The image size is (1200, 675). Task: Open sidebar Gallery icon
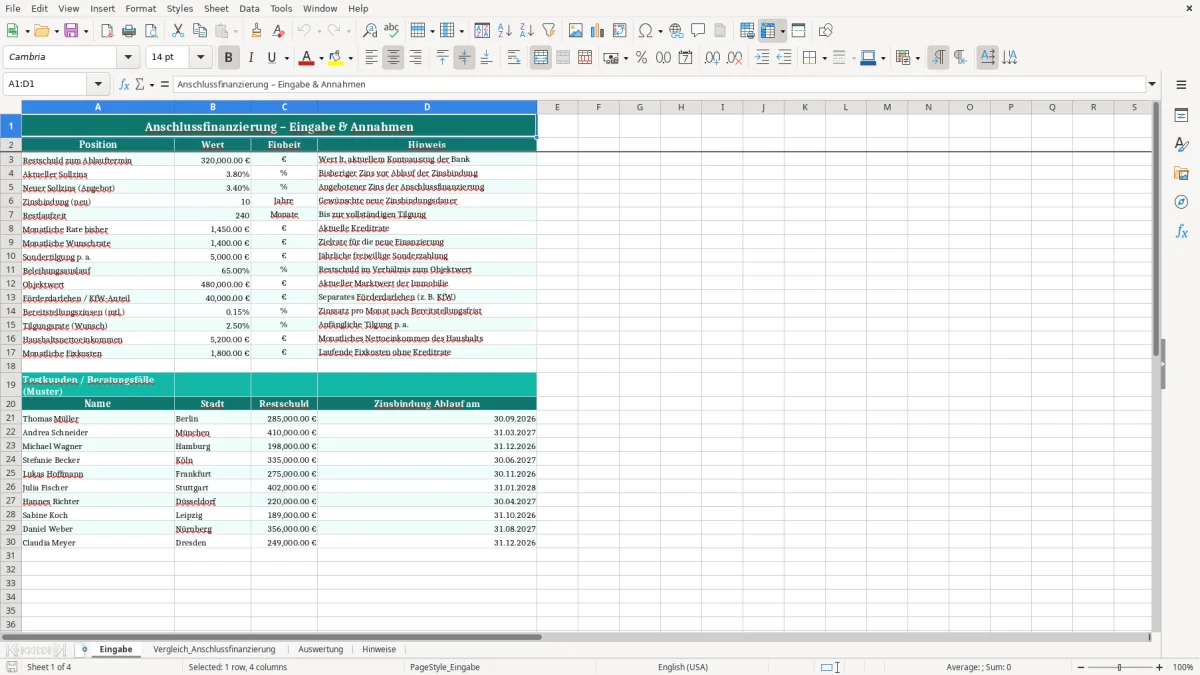click(1181, 174)
